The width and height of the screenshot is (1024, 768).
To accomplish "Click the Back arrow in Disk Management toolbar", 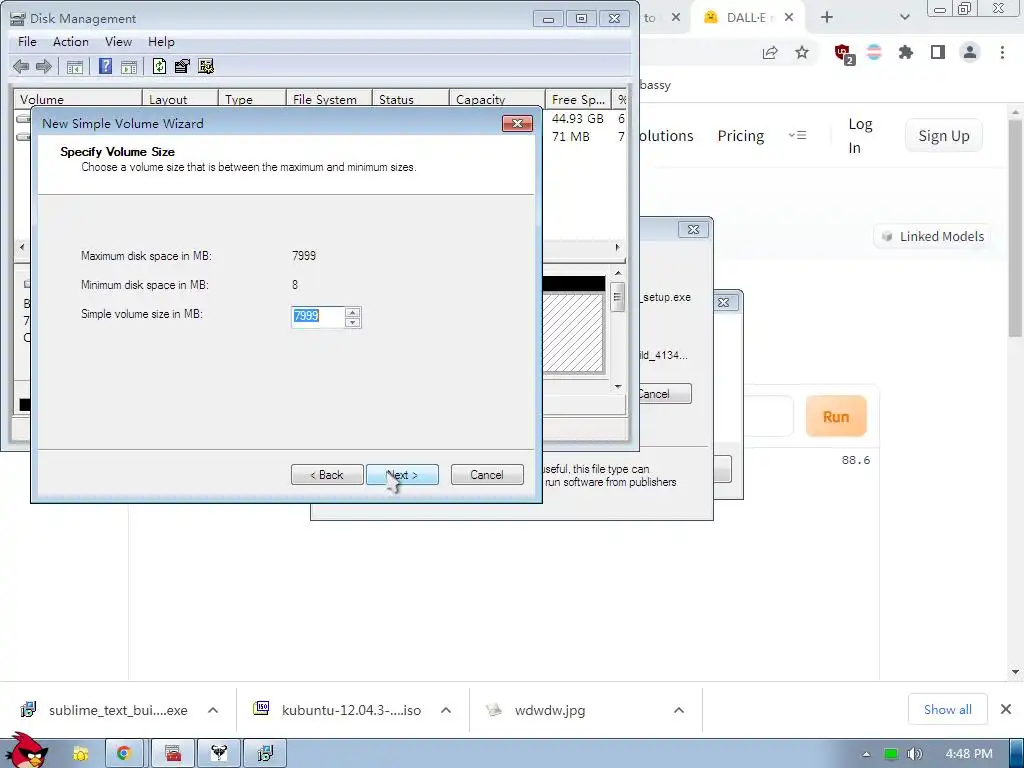I will tap(21, 66).
